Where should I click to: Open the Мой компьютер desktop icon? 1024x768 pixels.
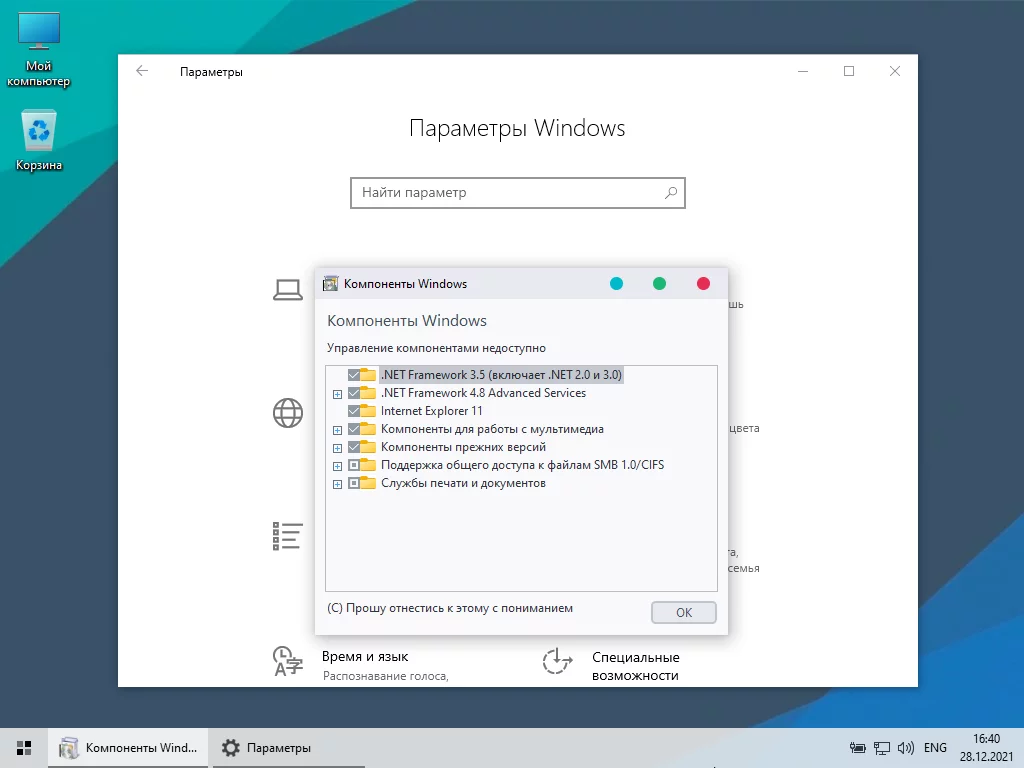39,50
